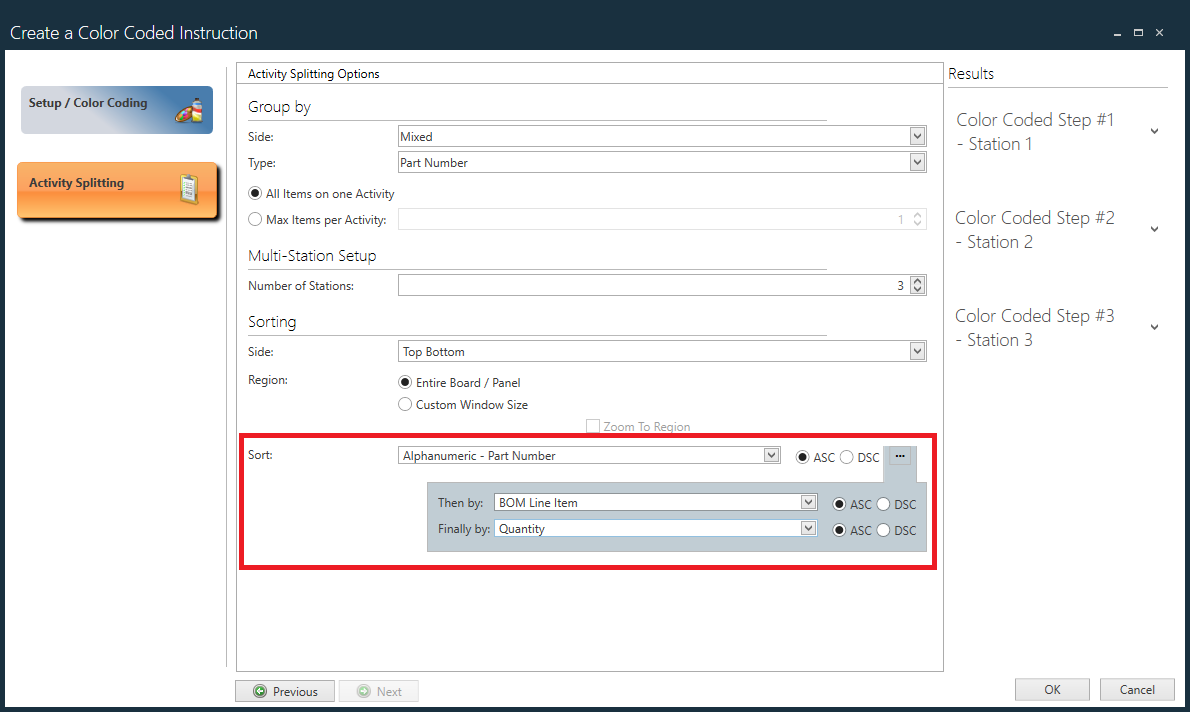Screen dimensions: 1190x712
Task: Switch primary sort order to DSC
Action: [847, 455]
